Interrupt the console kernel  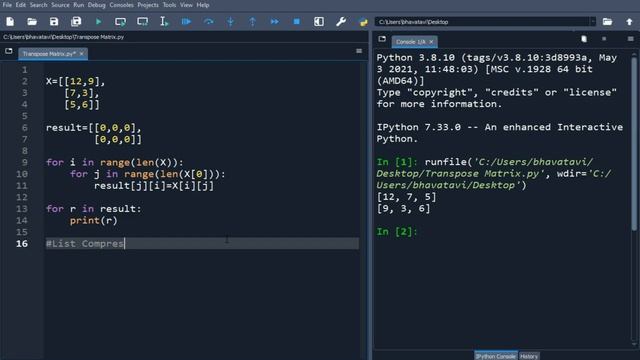pyautogui.click(x=604, y=39)
